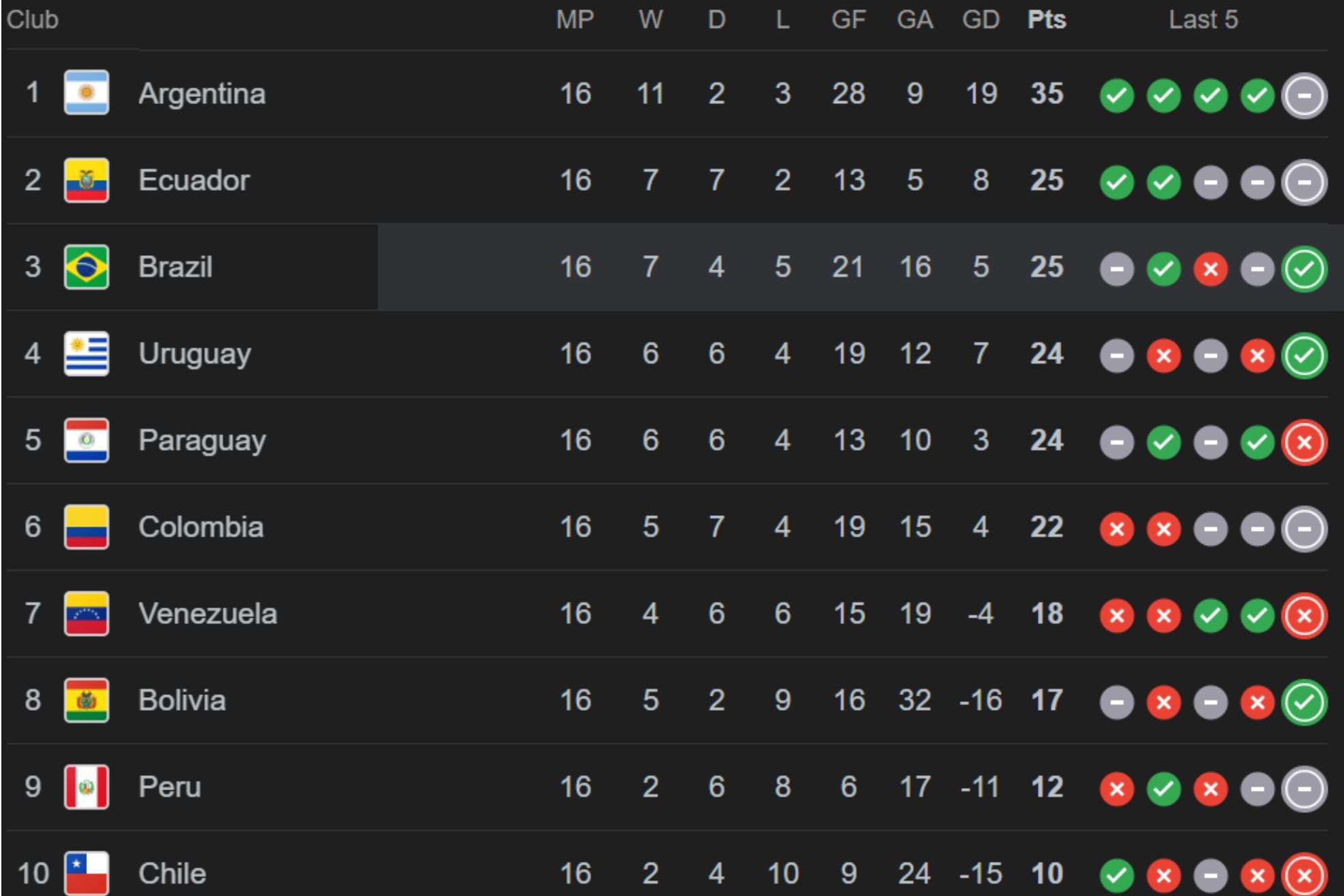The image size is (1344, 896).
Task: Open Venezuela's latest loss result icon
Action: [x=1304, y=616]
